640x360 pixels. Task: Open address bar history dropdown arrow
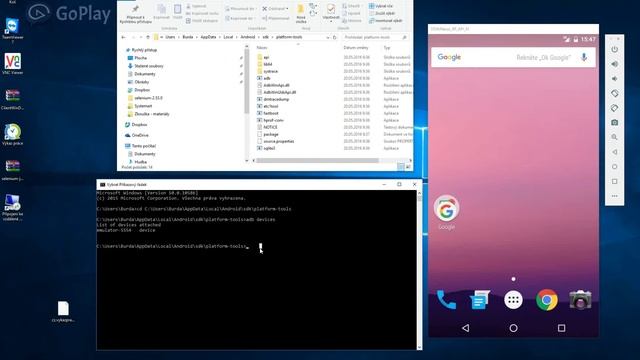click(x=327, y=37)
